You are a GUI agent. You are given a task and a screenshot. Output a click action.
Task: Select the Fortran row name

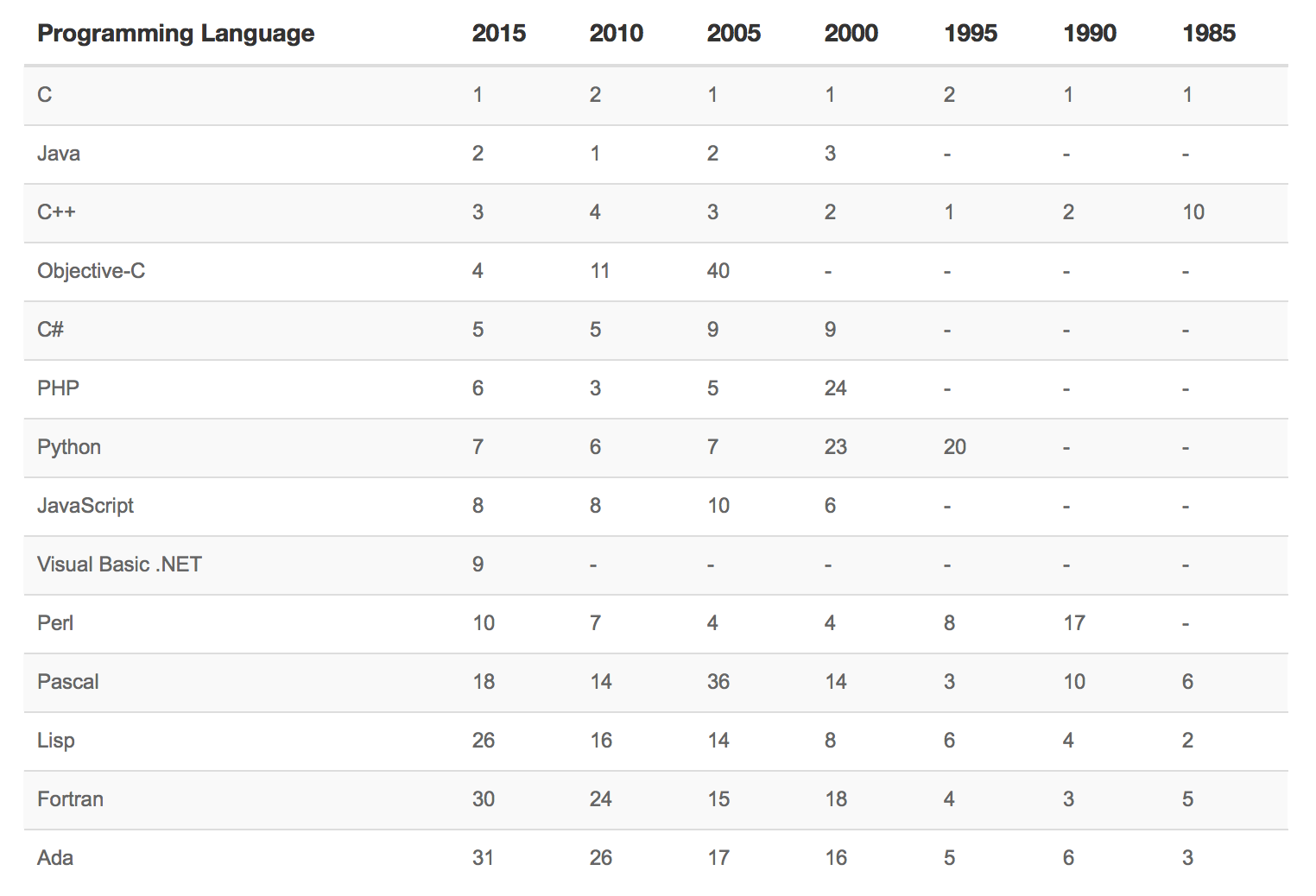click(70, 799)
